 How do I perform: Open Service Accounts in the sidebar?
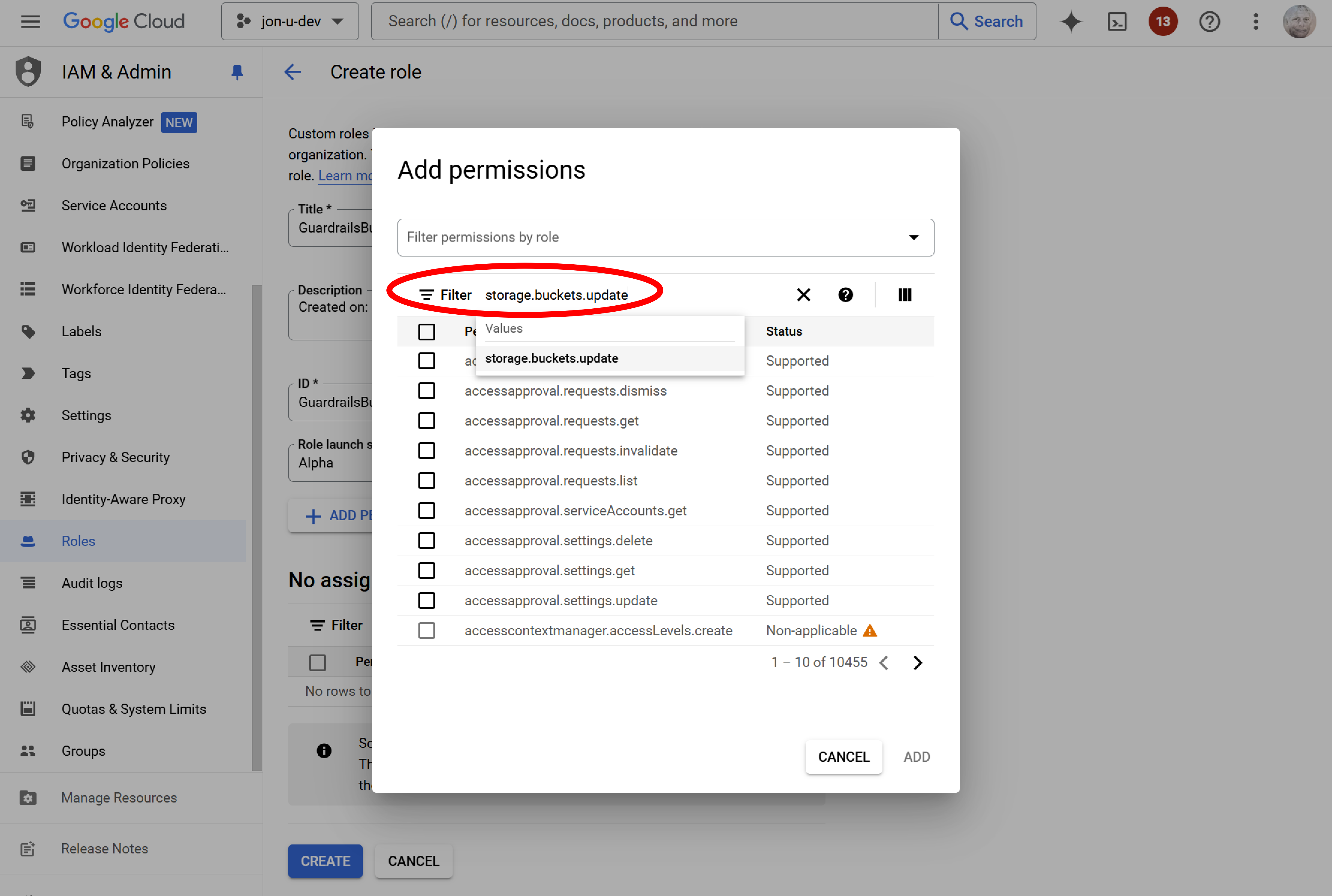[x=114, y=206]
